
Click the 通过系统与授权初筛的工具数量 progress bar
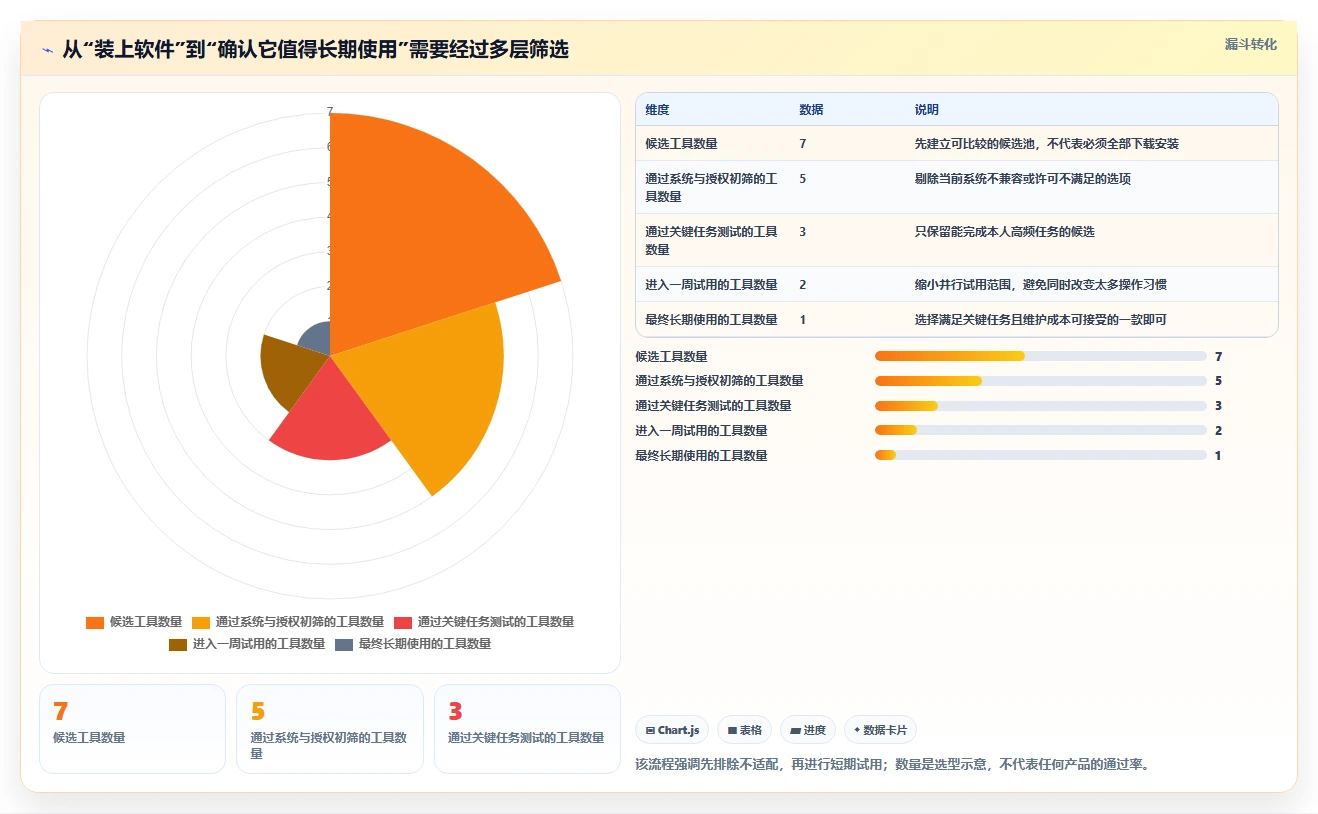(x=1040, y=381)
